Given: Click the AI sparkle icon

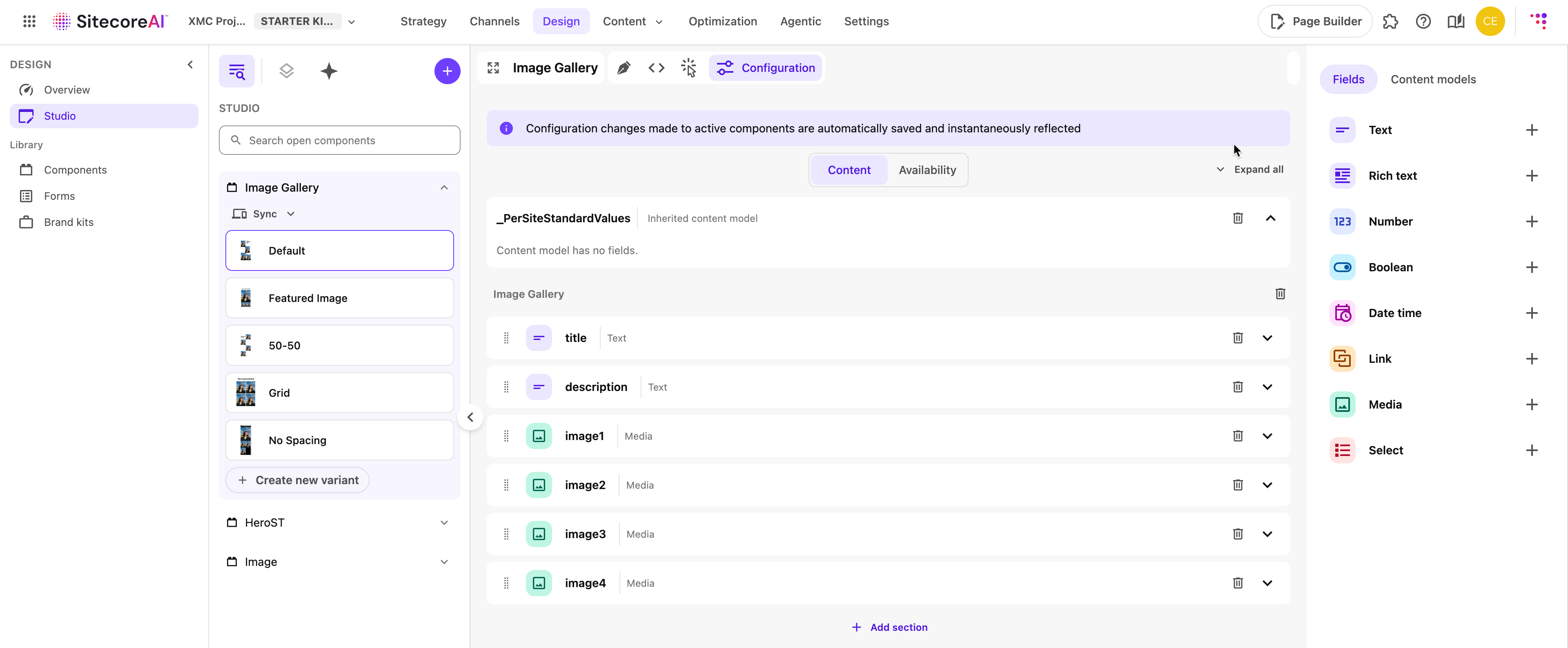Looking at the screenshot, I should 329,71.
